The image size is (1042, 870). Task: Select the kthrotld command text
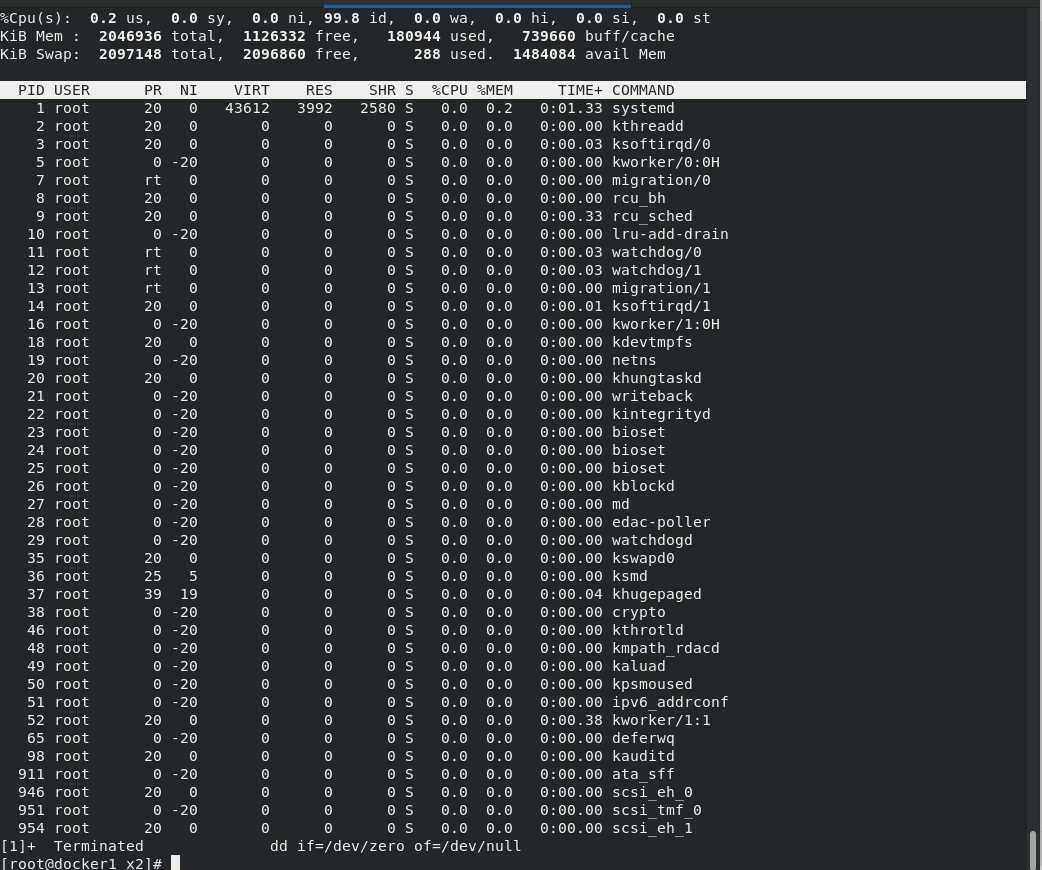[x=647, y=629]
